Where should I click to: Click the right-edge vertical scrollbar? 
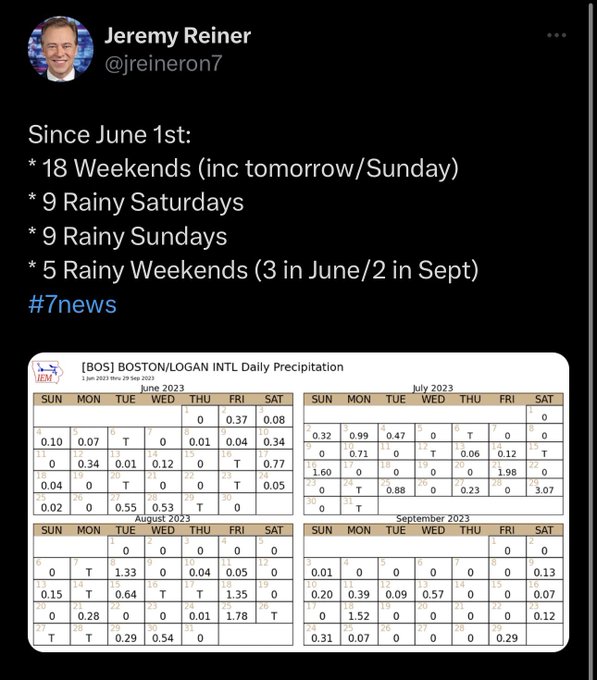591,340
